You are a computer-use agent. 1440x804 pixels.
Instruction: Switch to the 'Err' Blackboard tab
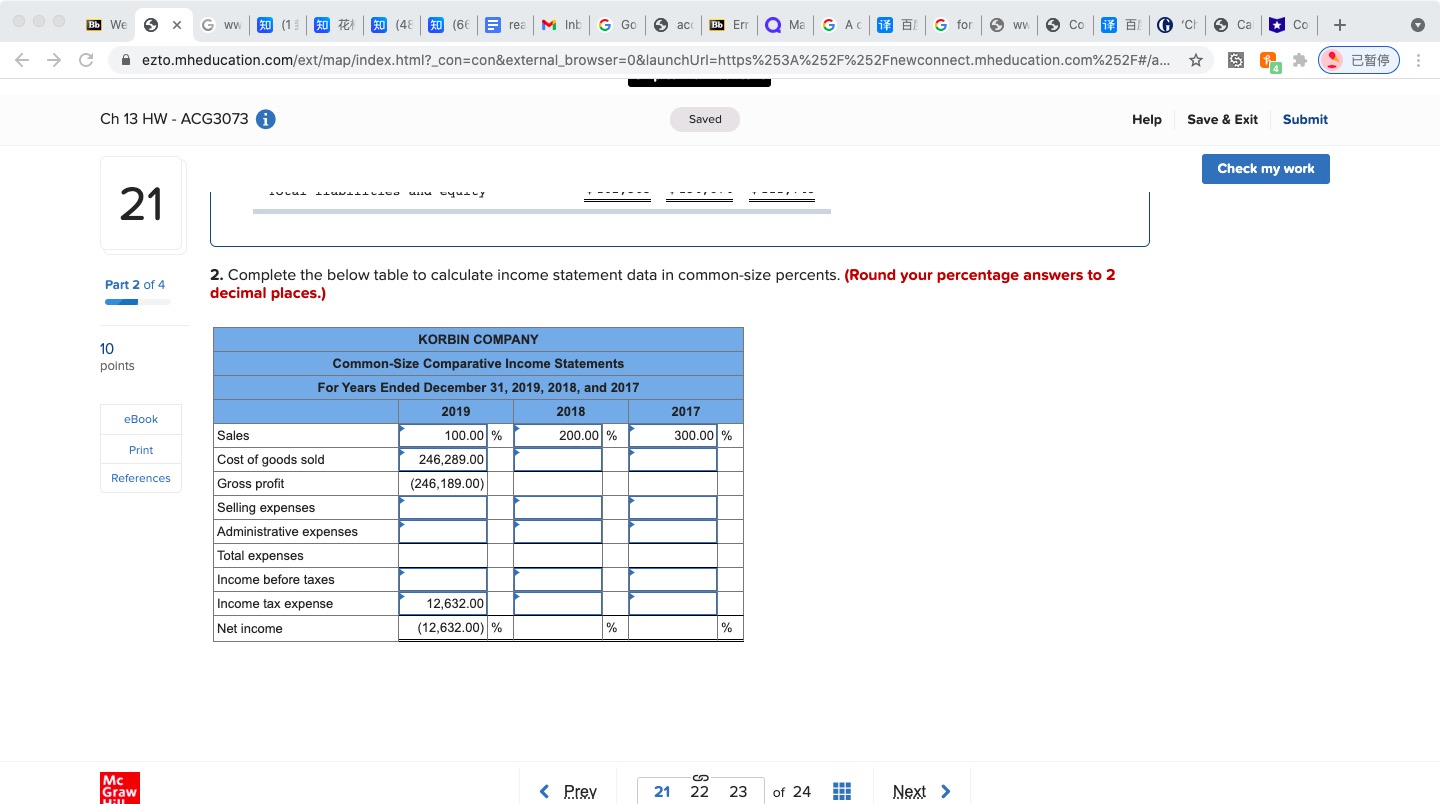click(729, 25)
